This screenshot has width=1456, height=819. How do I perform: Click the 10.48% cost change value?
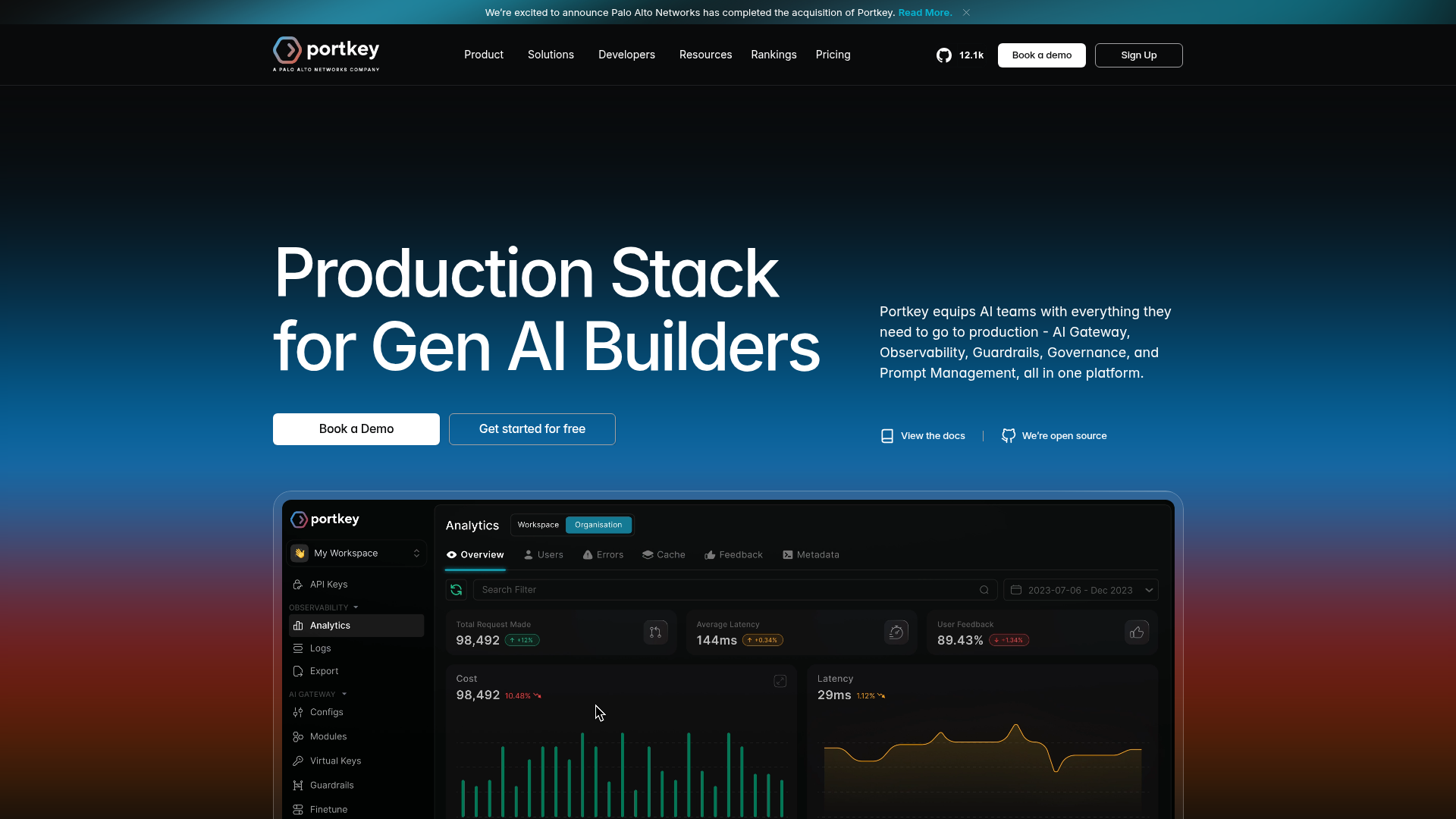522,695
